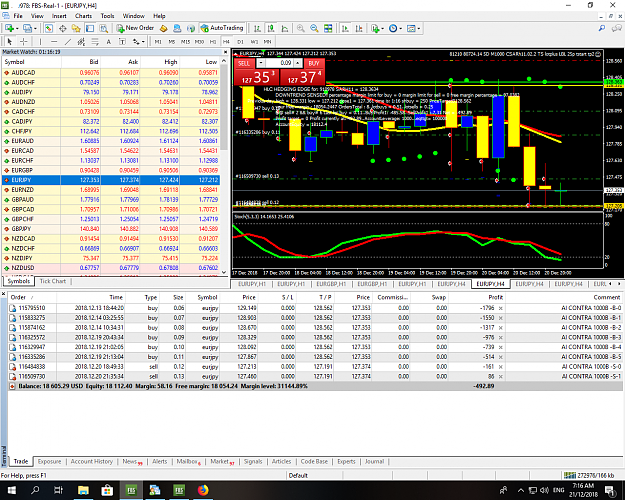Select the Vertical Line drawing tool

point(40,41)
